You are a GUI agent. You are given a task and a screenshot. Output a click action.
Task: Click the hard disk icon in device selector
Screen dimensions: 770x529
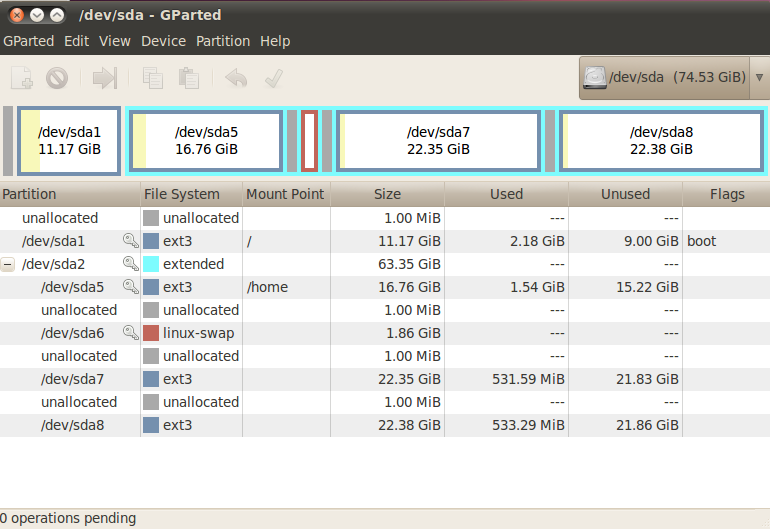(595, 77)
